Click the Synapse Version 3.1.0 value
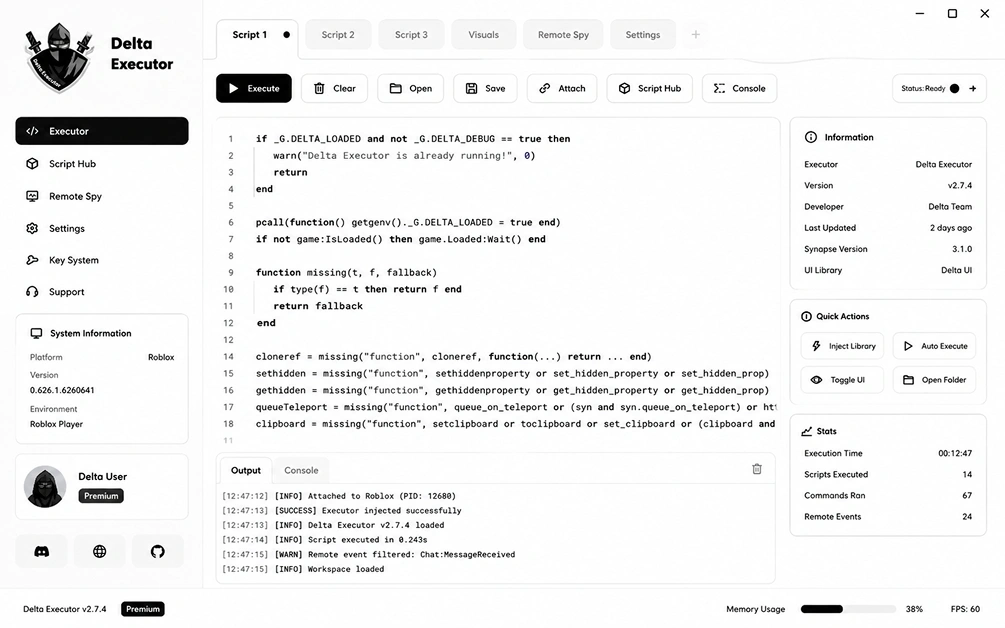The image size is (1005, 628). click(962, 249)
